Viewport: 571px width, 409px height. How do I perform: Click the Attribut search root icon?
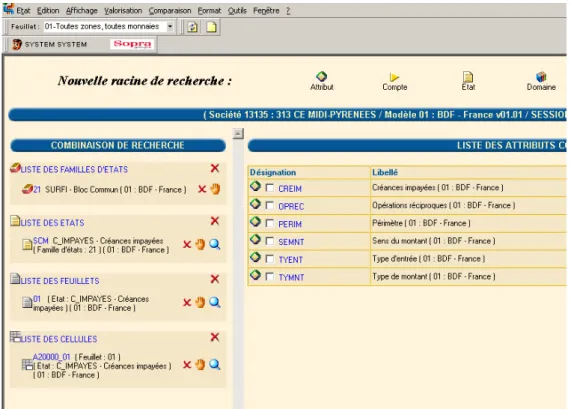click(x=322, y=76)
